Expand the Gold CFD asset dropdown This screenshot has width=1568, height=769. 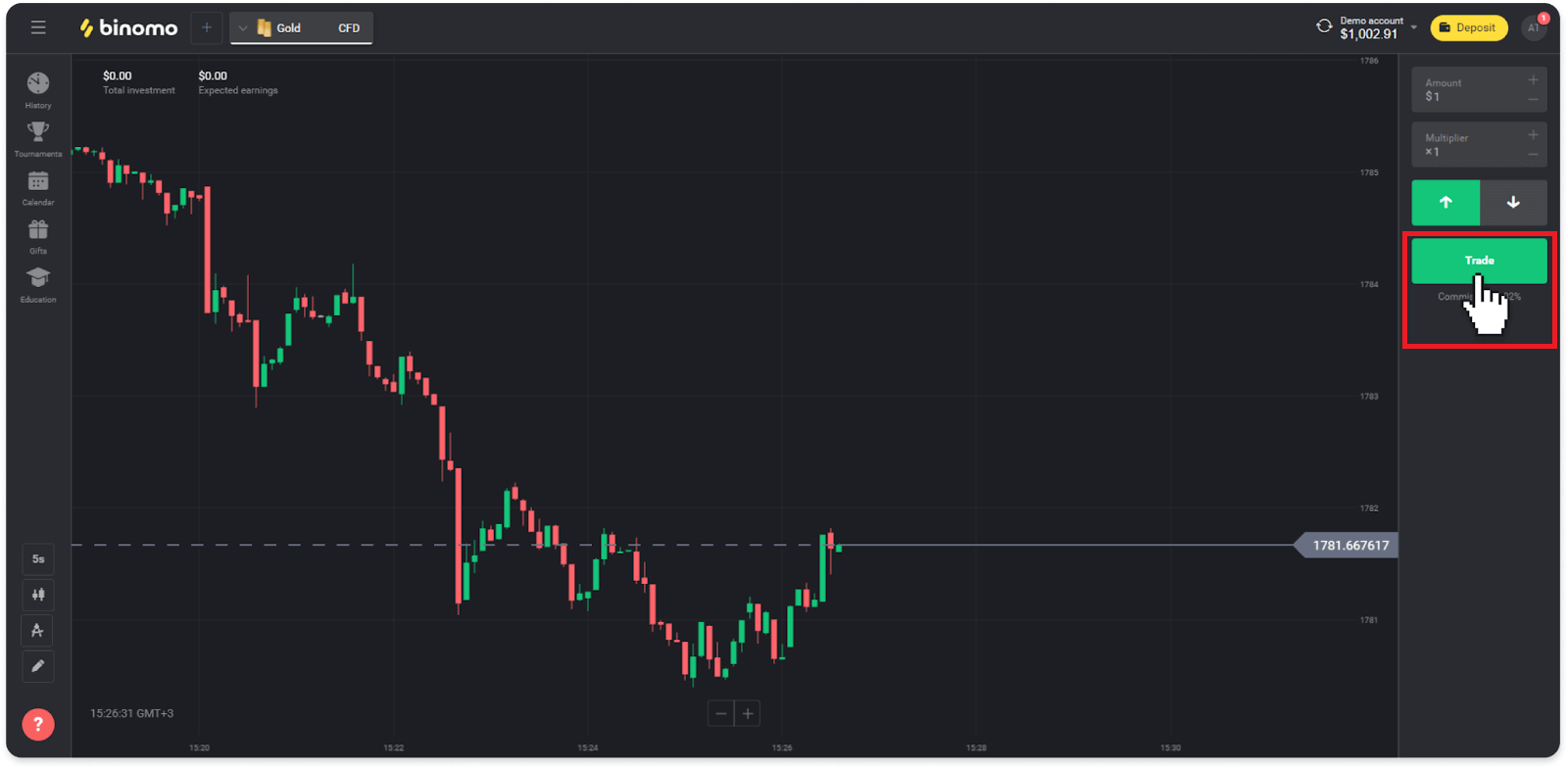243,28
